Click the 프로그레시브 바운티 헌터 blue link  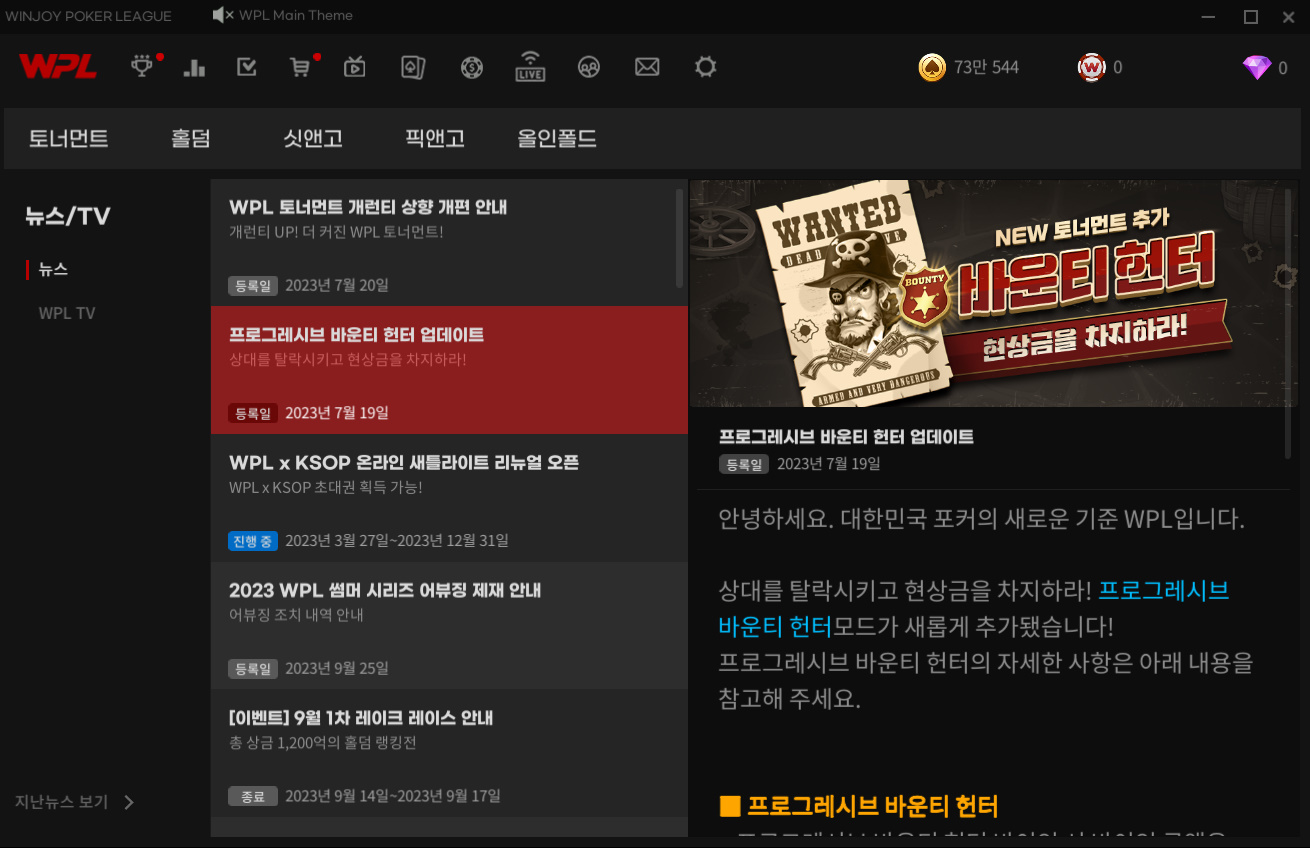tap(1163, 591)
